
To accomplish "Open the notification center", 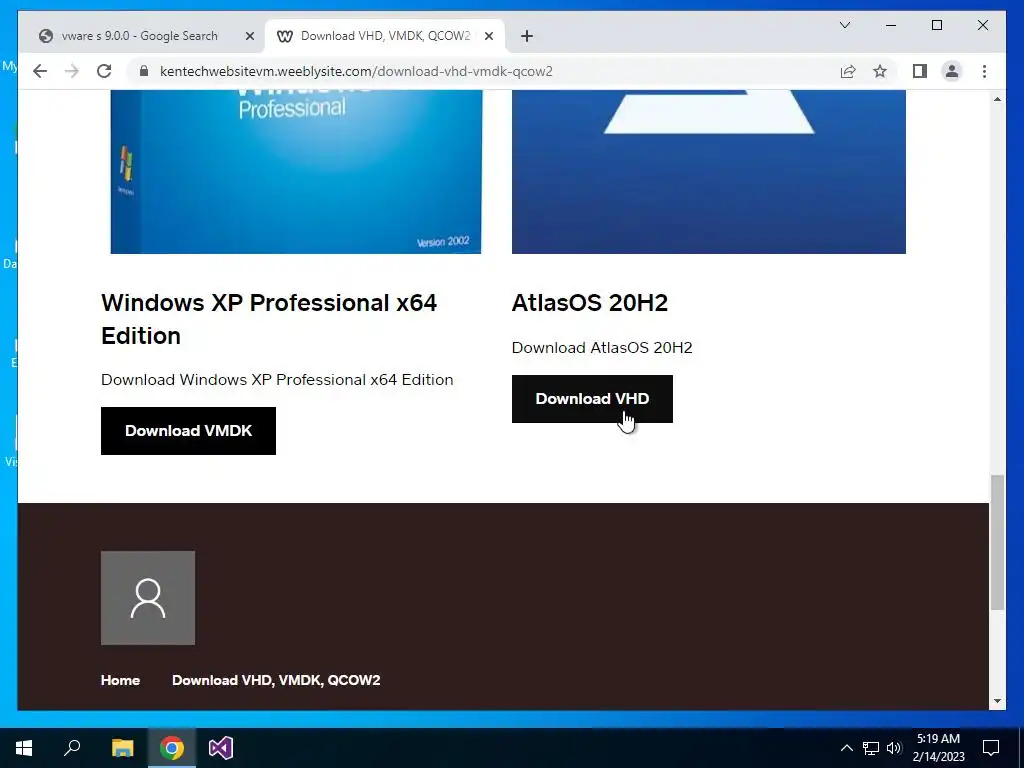I will [x=991, y=748].
